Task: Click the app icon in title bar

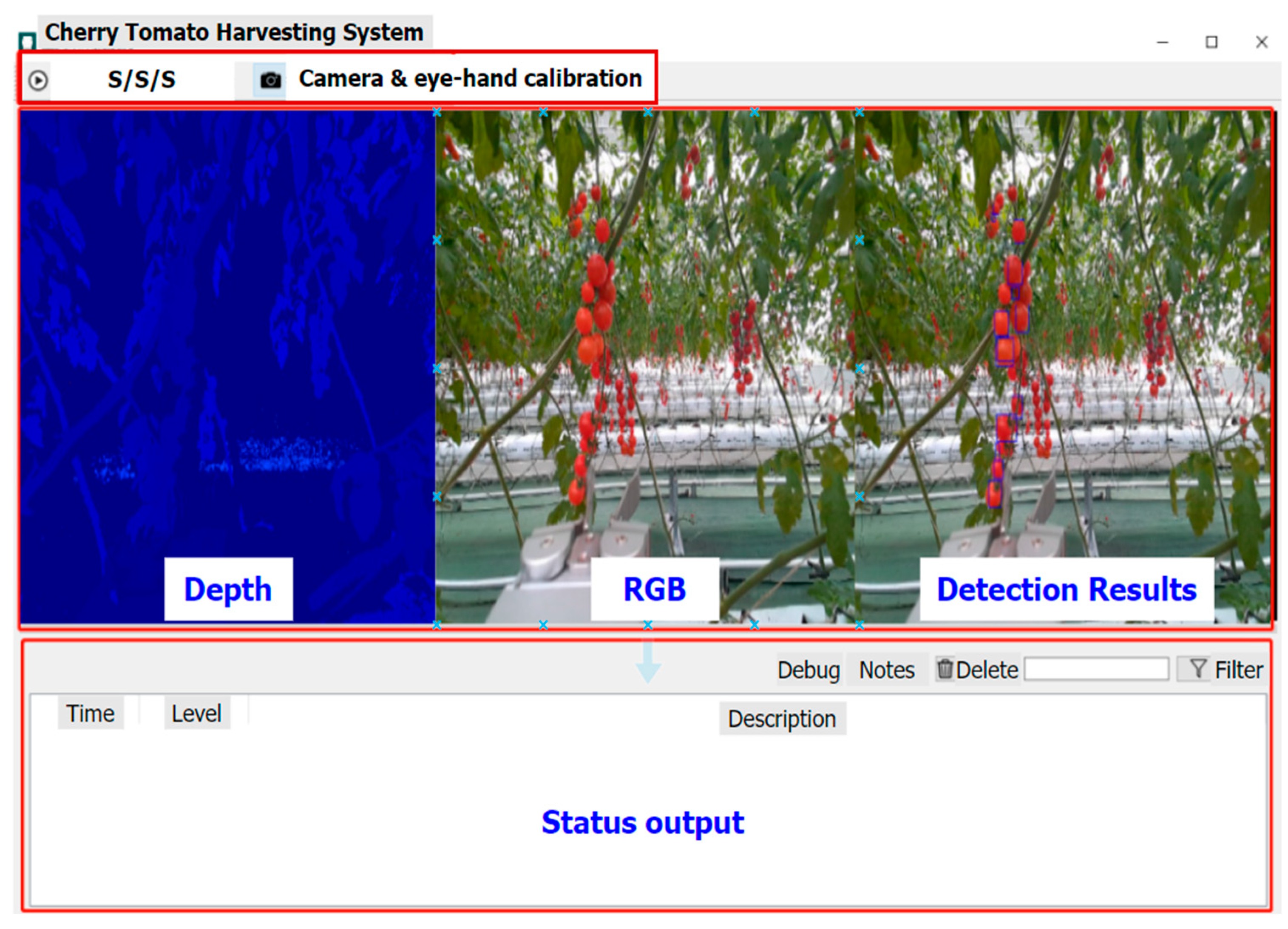Action: coord(27,41)
